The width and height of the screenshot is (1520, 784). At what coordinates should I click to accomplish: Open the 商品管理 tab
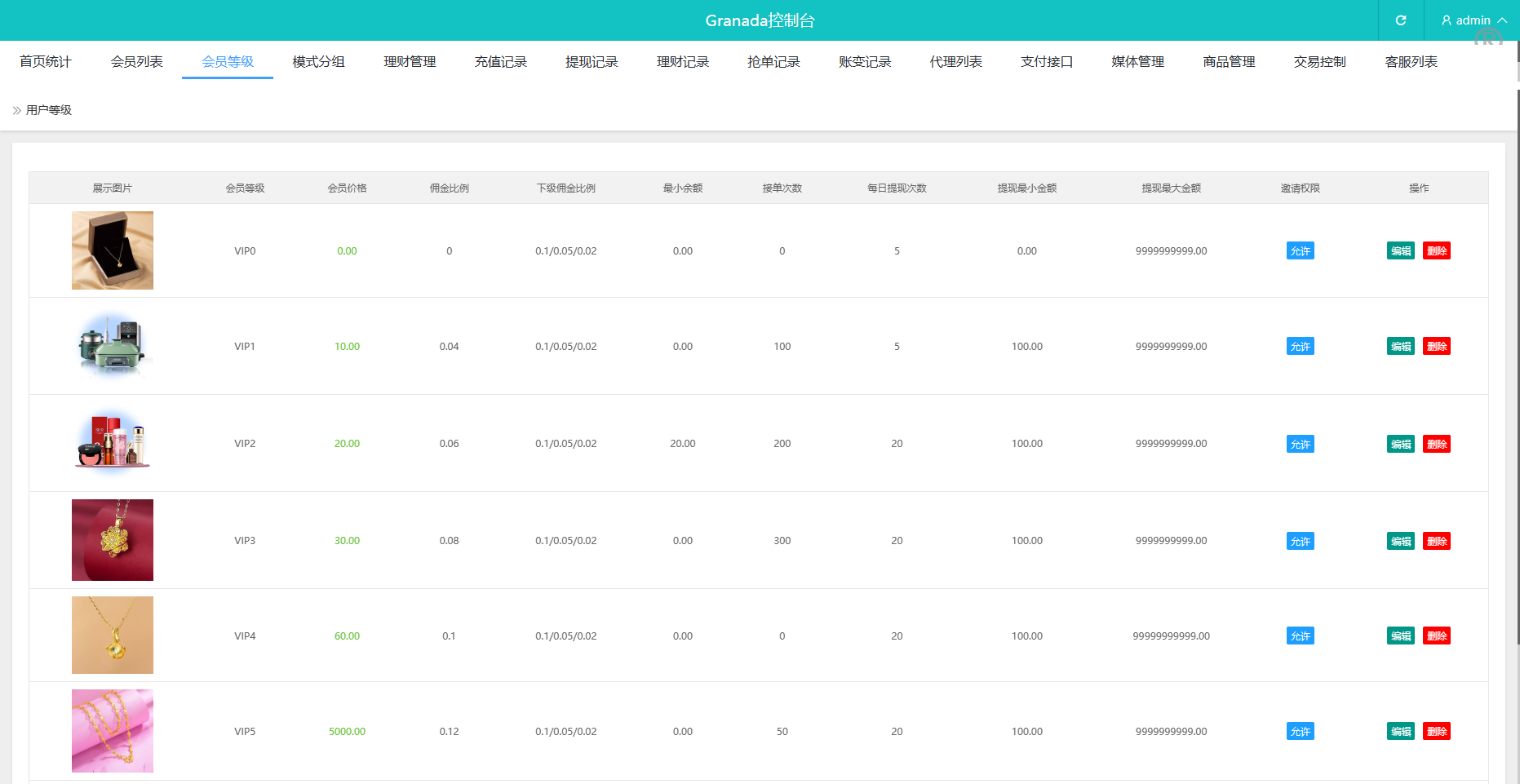pyautogui.click(x=1229, y=62)
